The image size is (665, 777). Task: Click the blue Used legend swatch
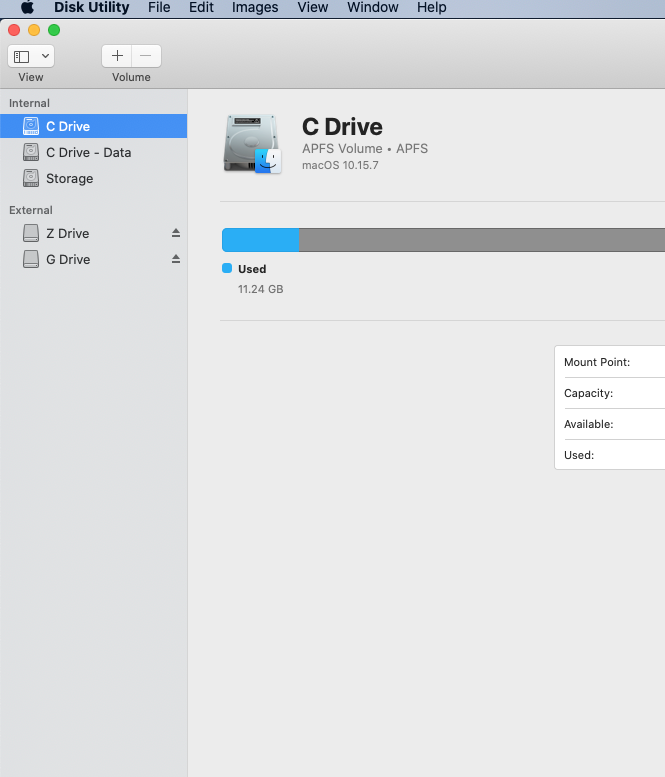pos(227,268)
